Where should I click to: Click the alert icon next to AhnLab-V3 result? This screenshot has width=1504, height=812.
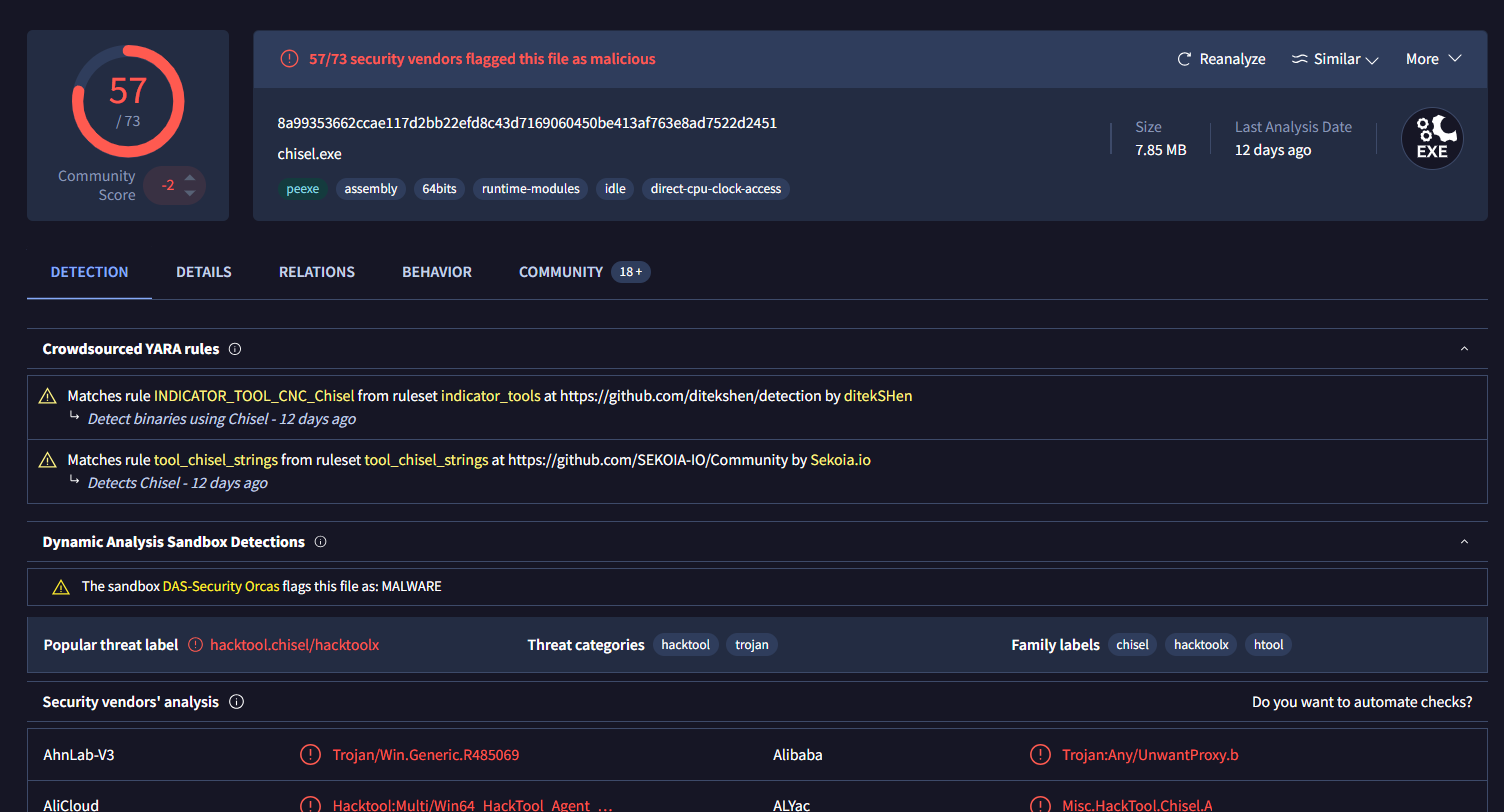[310, 755]
